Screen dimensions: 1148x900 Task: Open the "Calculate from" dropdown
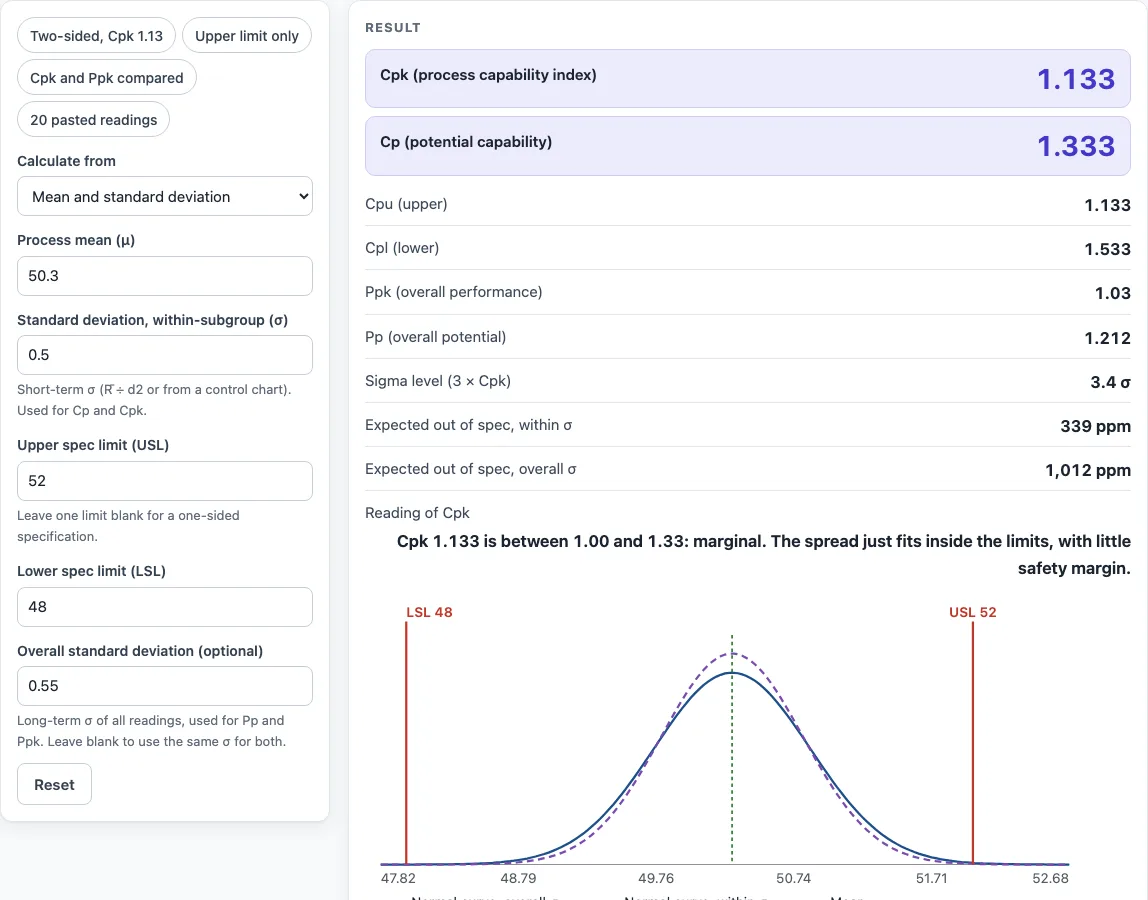(165, 196)
